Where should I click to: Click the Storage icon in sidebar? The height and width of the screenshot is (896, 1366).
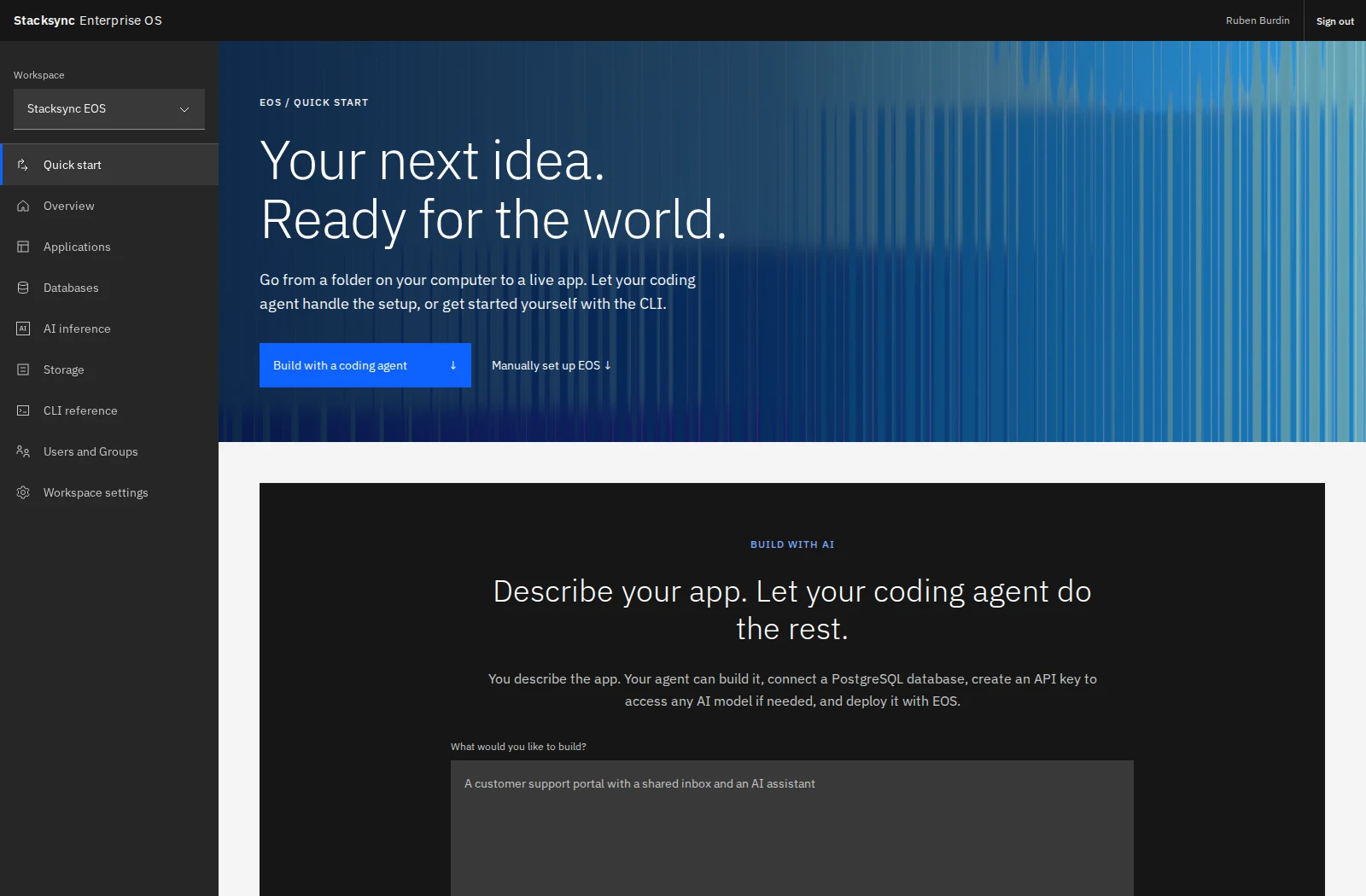[x=23, y=369]
